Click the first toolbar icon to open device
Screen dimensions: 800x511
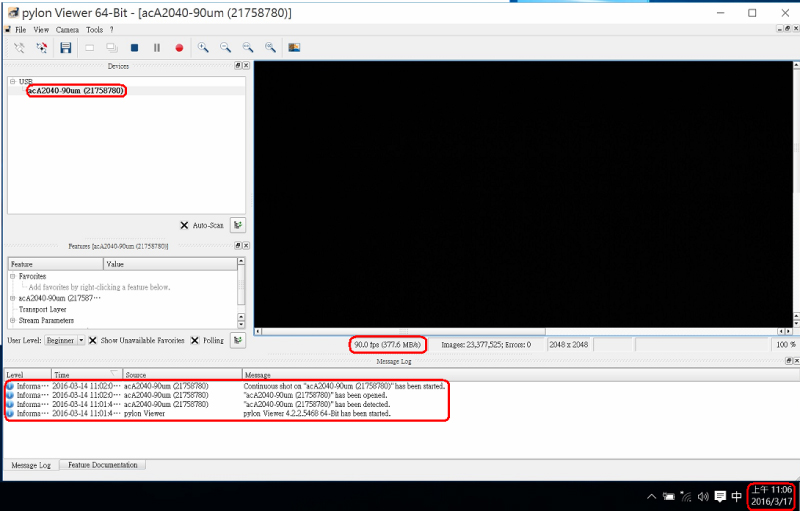(19, 47)
